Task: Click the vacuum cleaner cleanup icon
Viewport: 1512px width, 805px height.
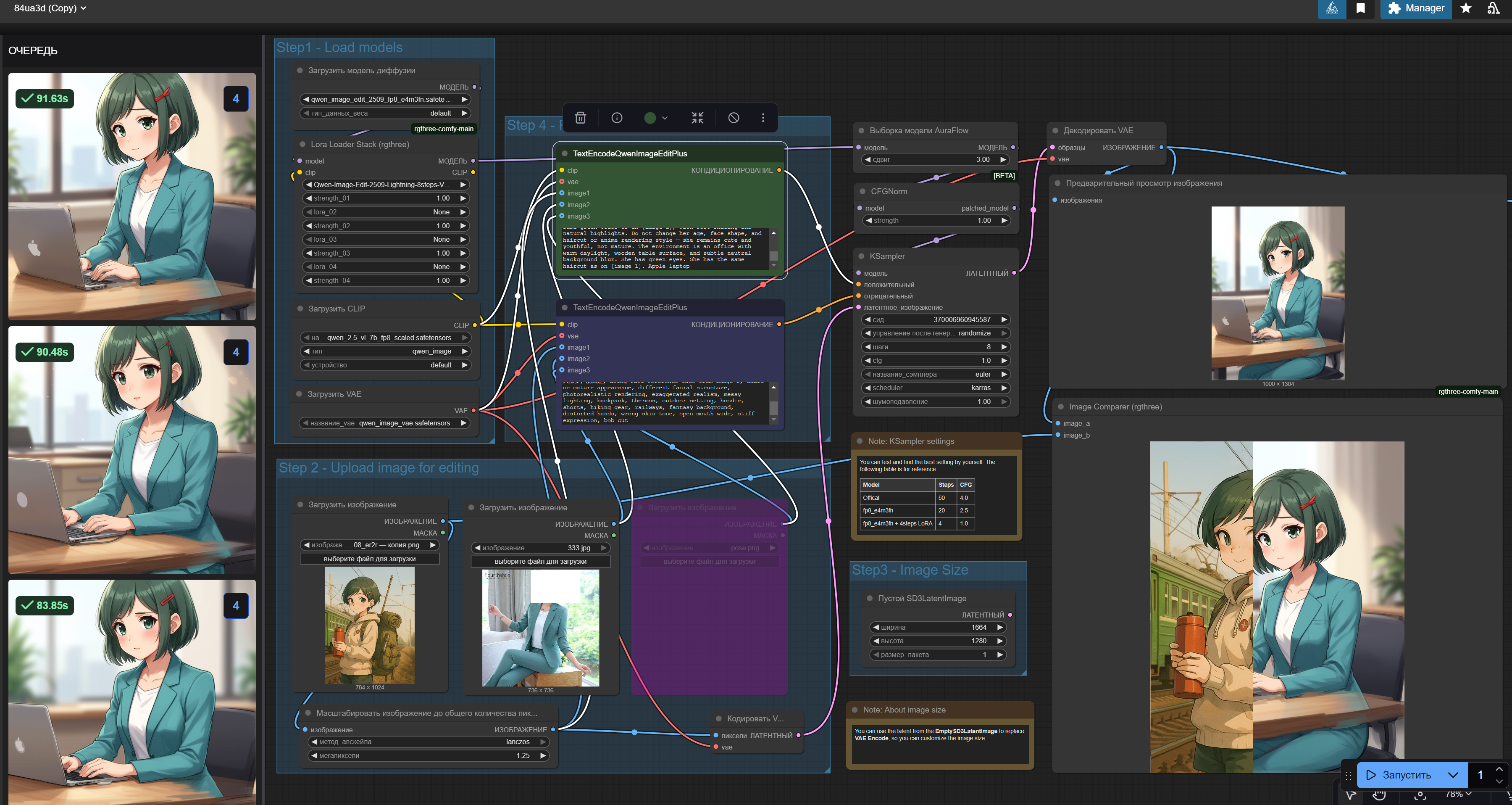Action: coord(1493,8)
